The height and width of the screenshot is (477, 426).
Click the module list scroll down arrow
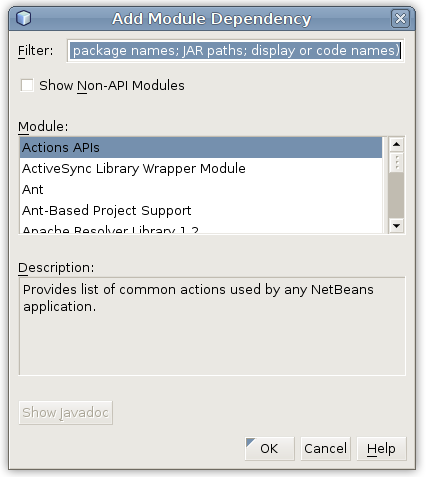(396, 226)
